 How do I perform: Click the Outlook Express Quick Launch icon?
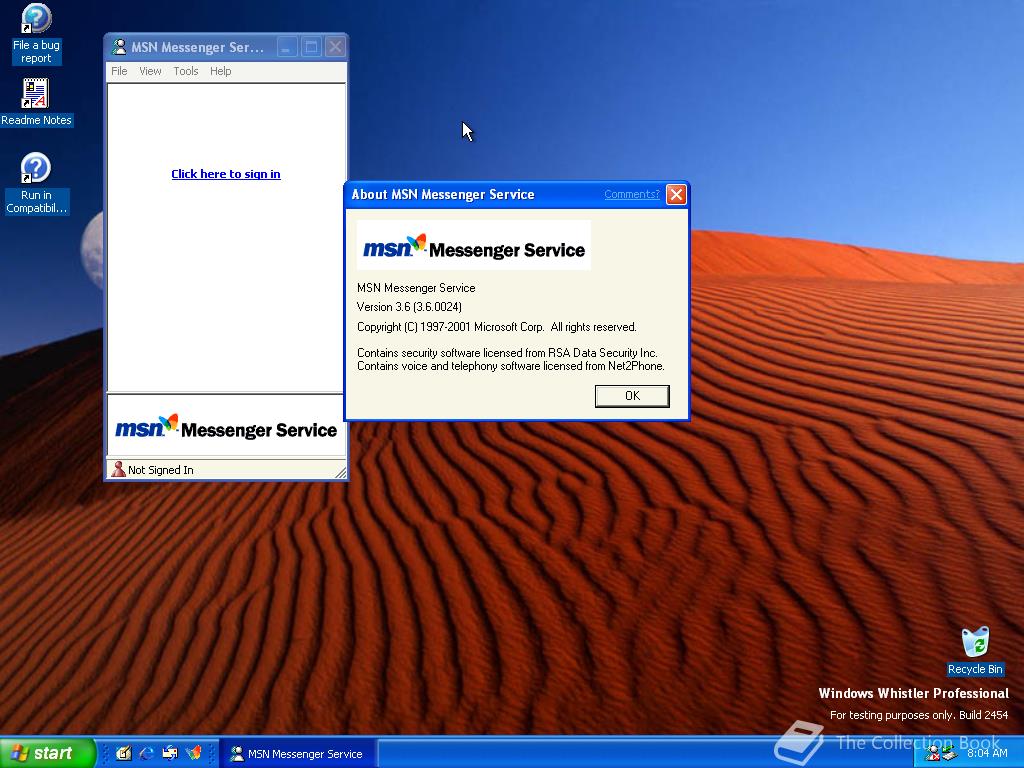tap(170, 753)
